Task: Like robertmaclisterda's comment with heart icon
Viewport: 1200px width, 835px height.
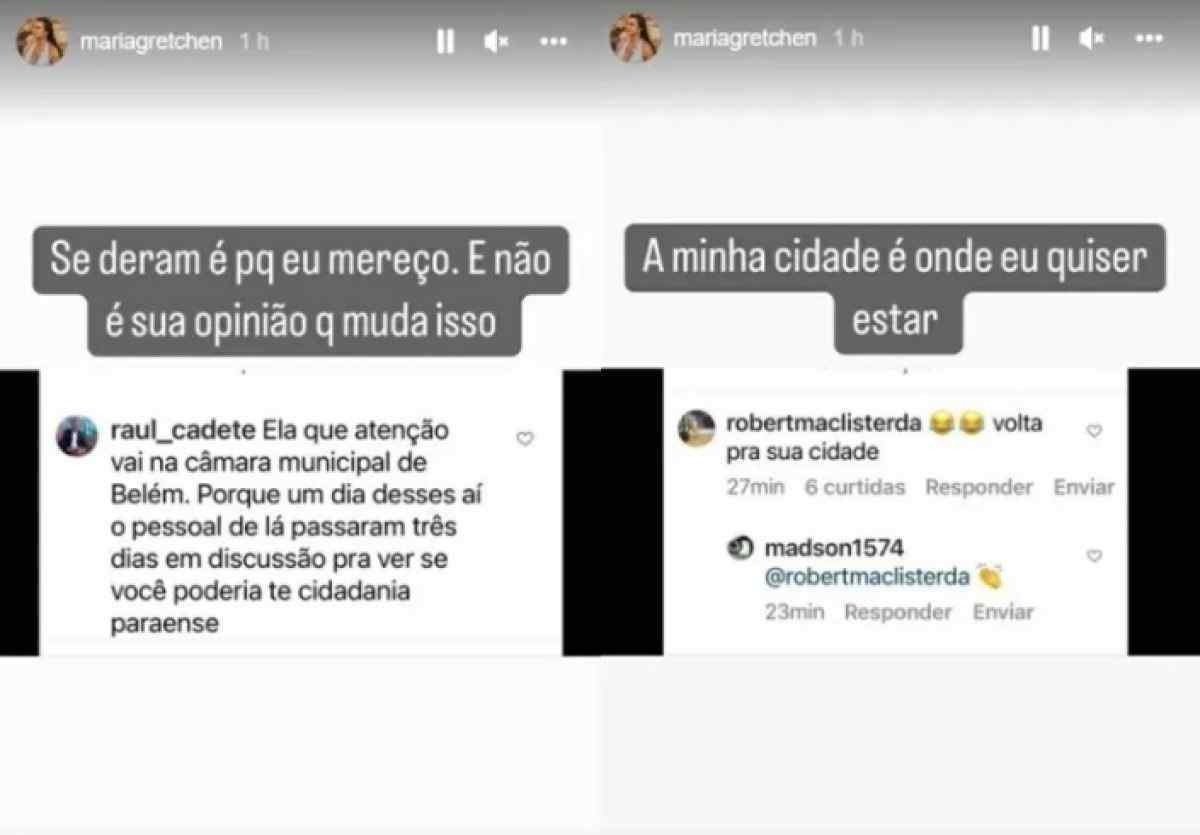Action: [x=1094, y=431]
